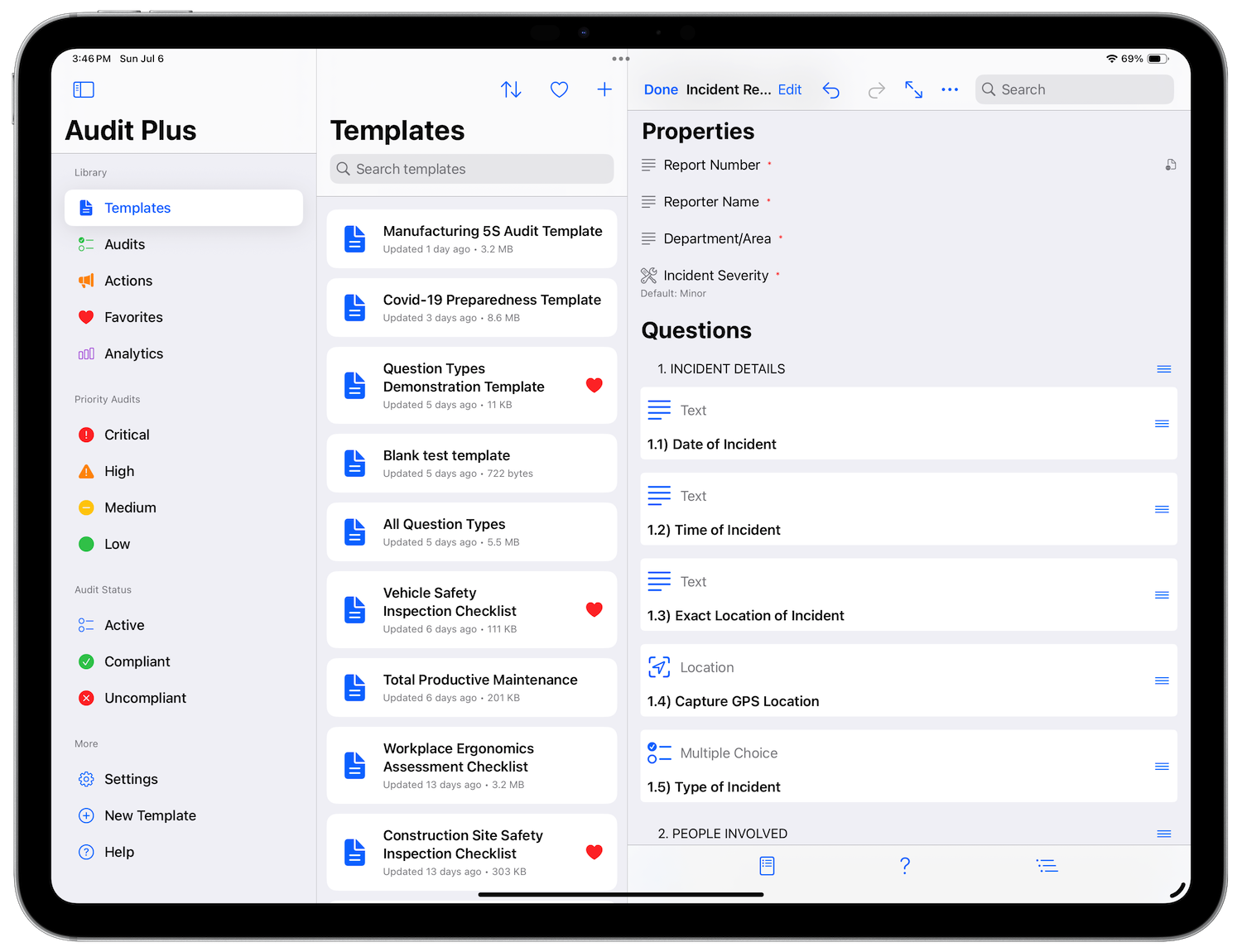The height and width of the screenshot is (952, 1242).
Task: Unfavorite Vehicle Safety Inspection Checklist heart
Action: click(595, 609)
